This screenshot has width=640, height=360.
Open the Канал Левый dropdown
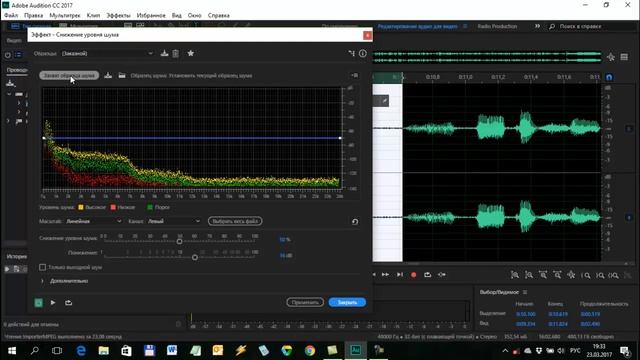(174, 221)
